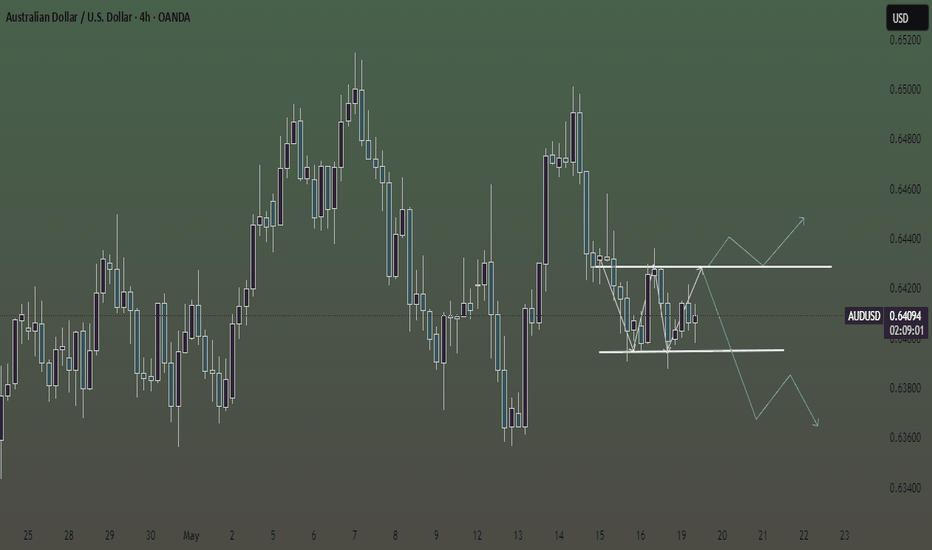Image resolution: width=932 pixels, height=550 pixels.
Task: Click the date 8 on time axis
Action: point(395,536)
